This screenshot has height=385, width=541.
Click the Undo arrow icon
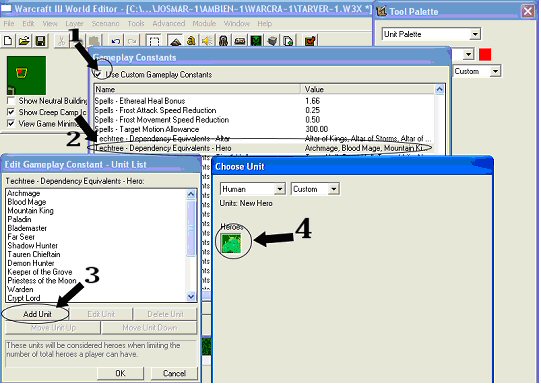[116, 41]
